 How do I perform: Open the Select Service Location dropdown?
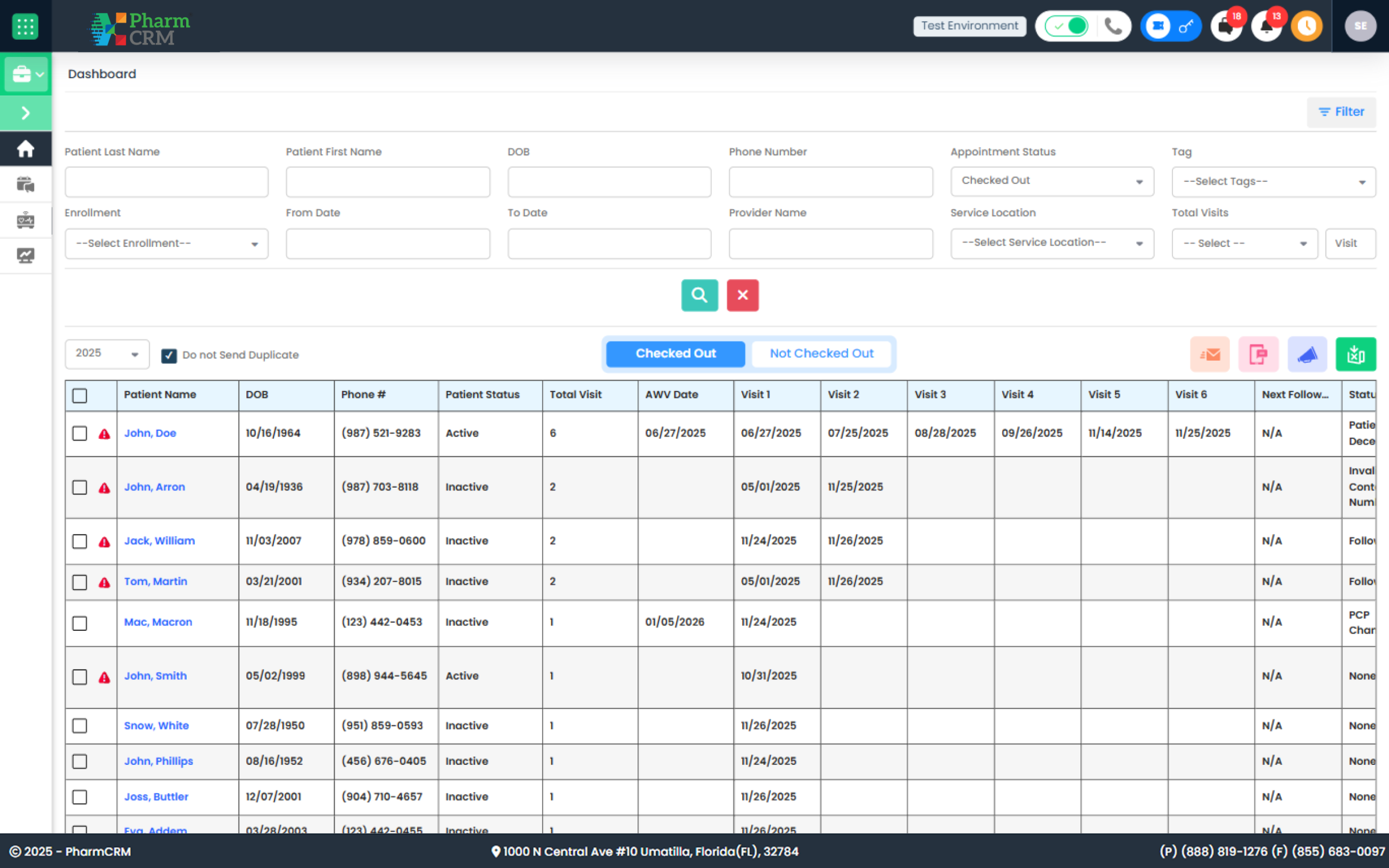tap(1052, 244)
